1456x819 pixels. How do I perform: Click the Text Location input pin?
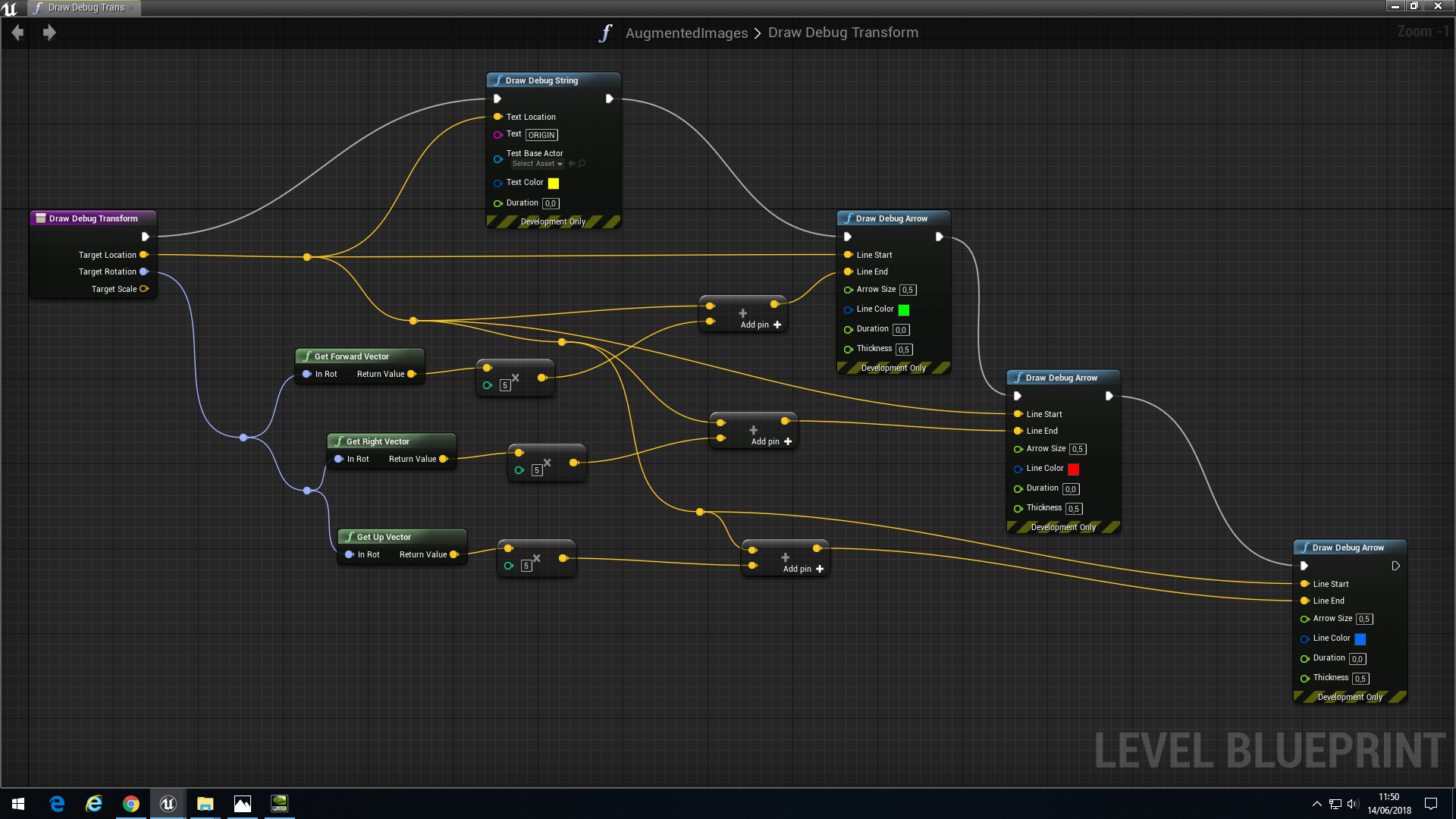pos(497,117)
